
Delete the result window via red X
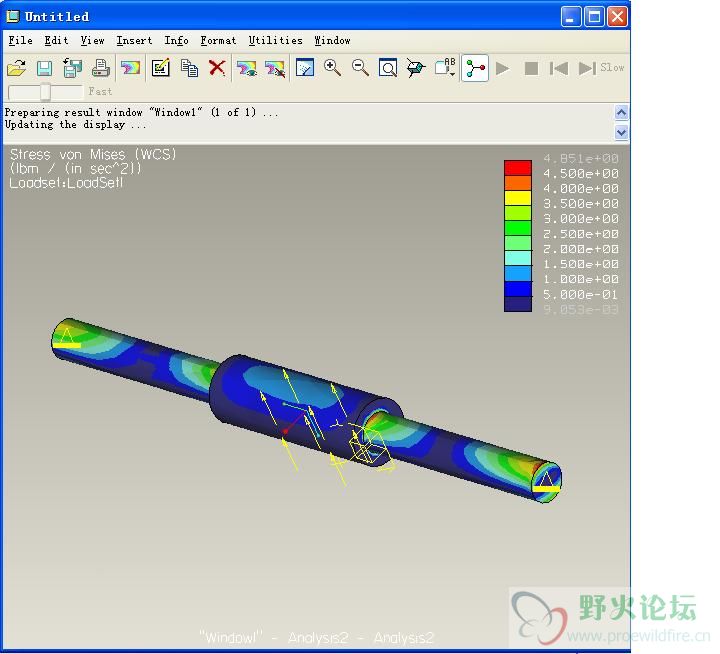[217, 68]
